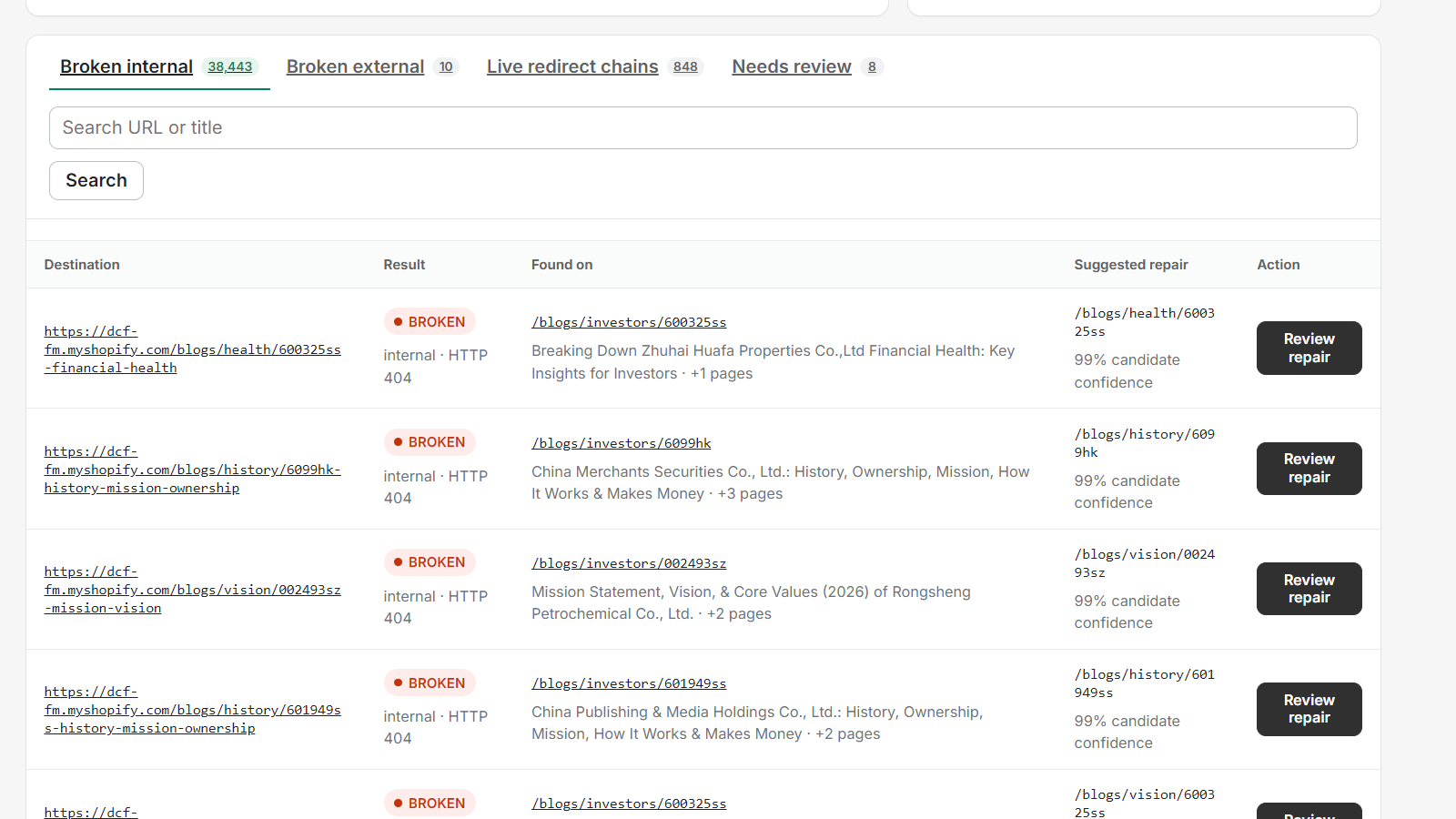Click the BROKEN badge in China Merchants row
Image resolution: width=1456 pixels, height=819 pixels.
430,442
